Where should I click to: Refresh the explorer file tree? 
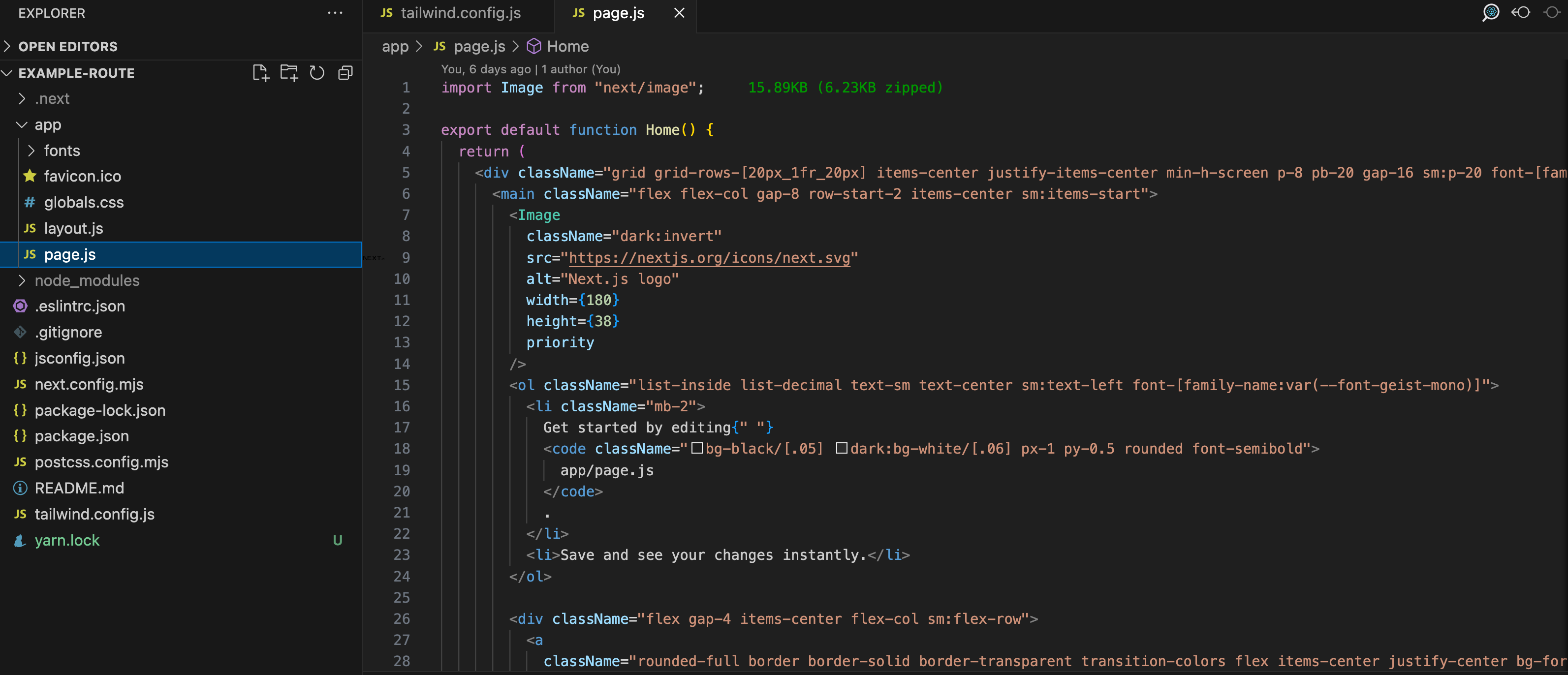pos(316,73)
